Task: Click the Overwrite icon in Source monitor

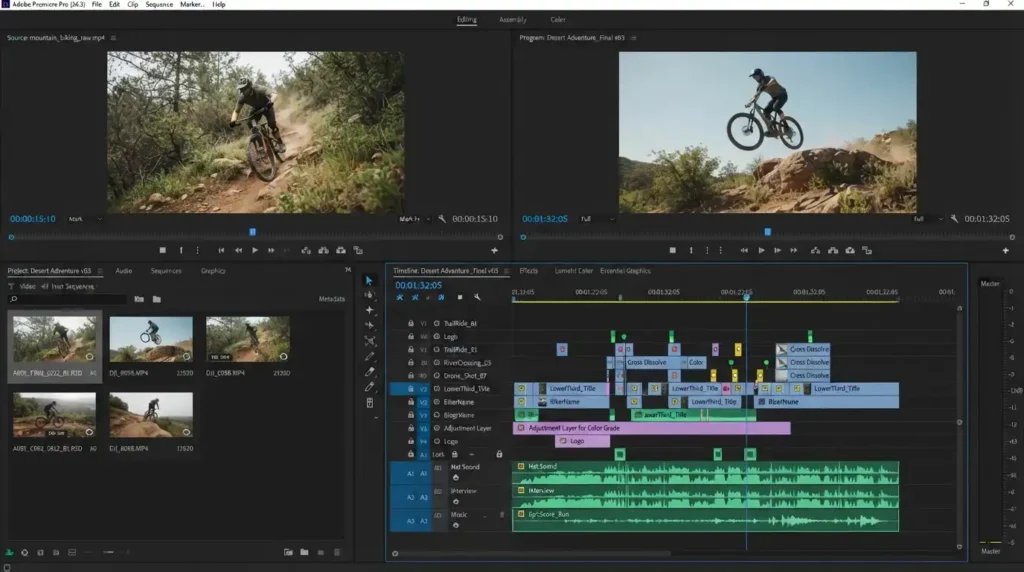Action: pyautogui.click(x=323, y=250)
